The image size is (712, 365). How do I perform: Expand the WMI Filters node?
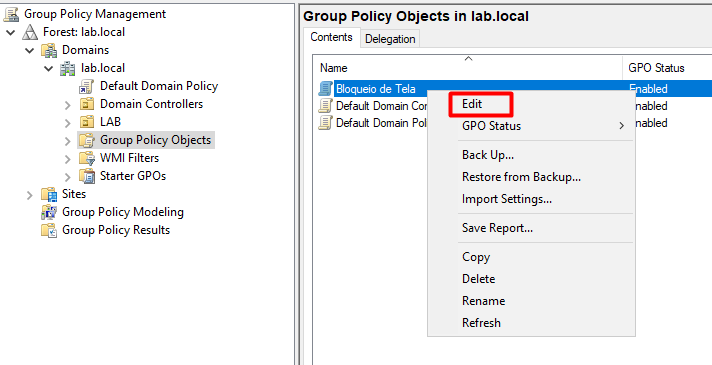[68, 159]
